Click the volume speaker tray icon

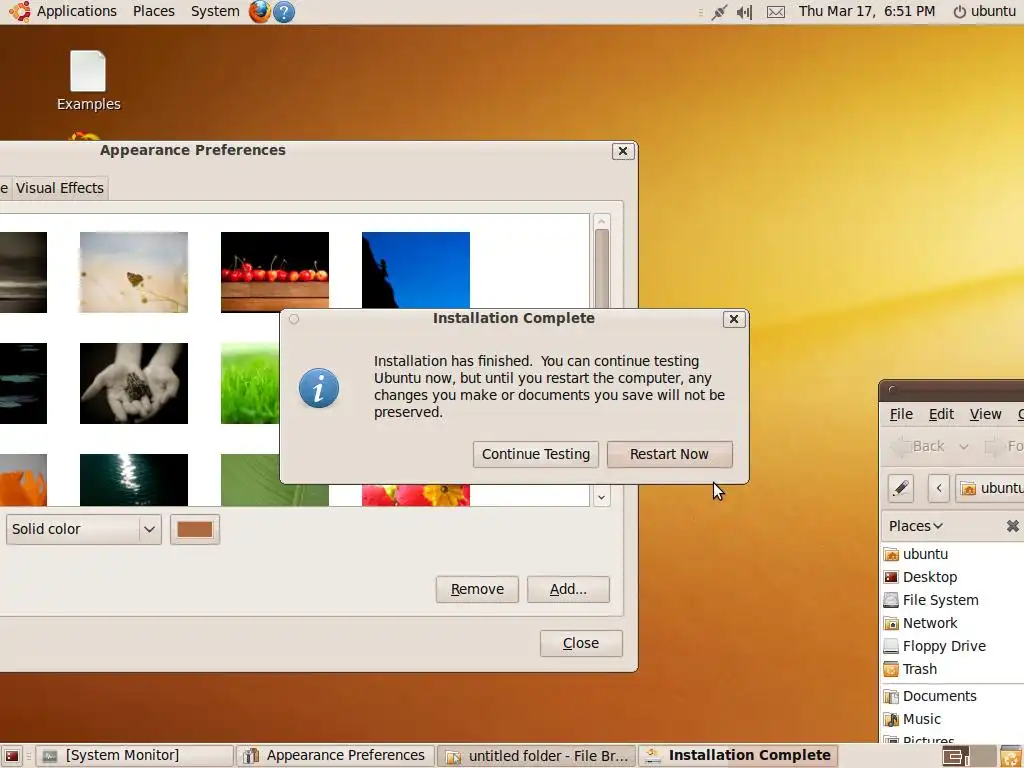click(744, 12)
